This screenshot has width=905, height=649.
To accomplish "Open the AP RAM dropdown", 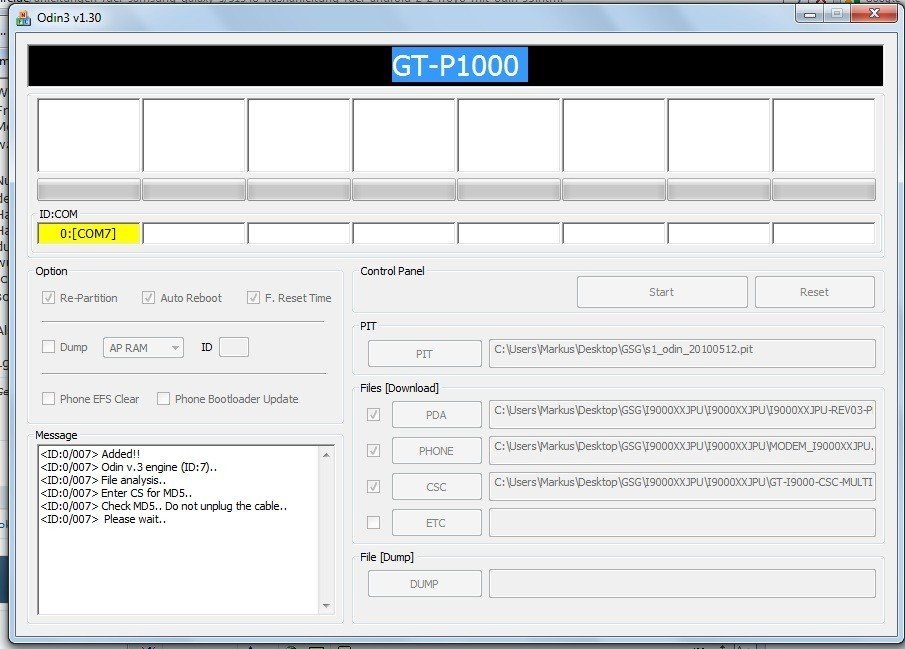I will tap(143, 348).
